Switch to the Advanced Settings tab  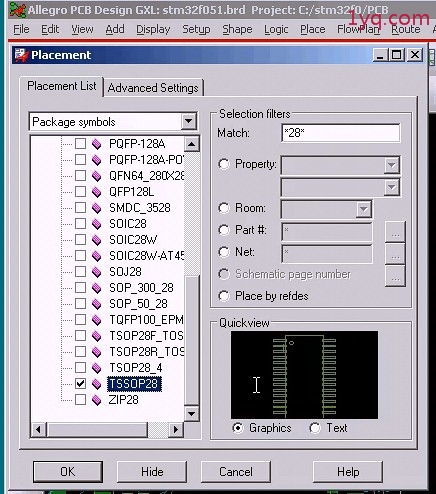click(x=153, y=88)
